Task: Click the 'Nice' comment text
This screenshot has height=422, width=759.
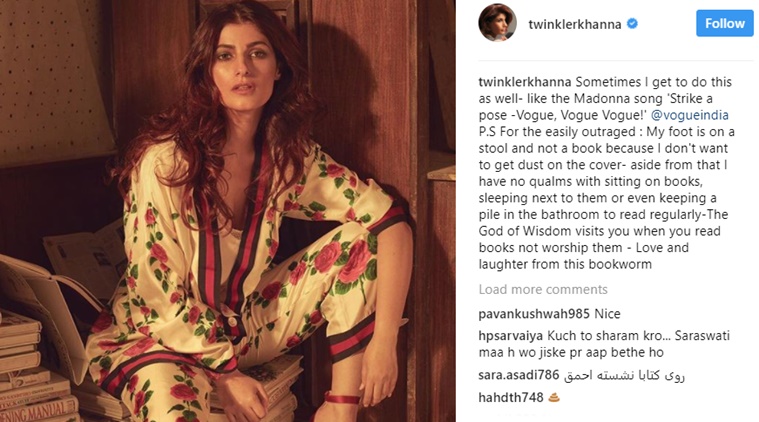Action: (x=607, y=314)
